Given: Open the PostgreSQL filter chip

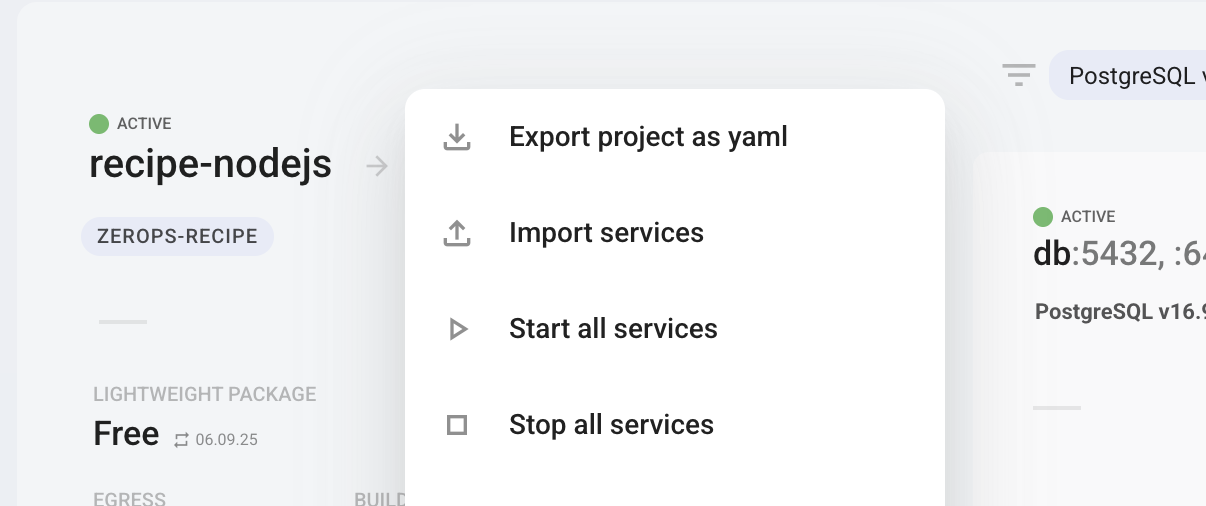Looking at the screenshot, I should tap(1130, 76).
